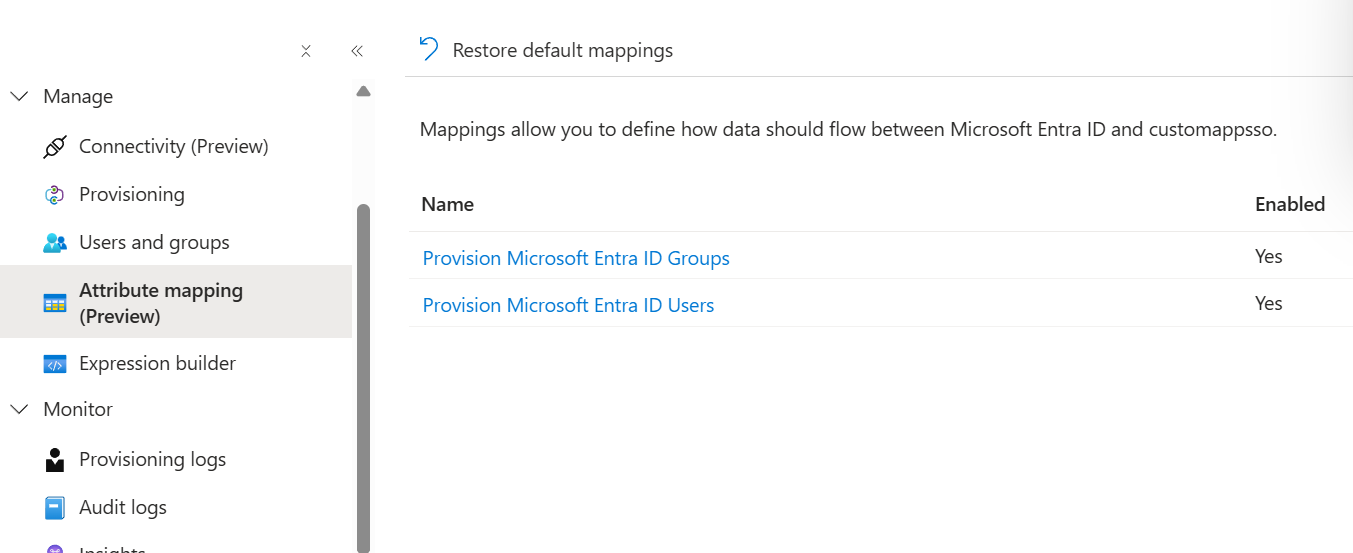
Task: Collapse the Manage section chevron
Action: tap(19, 97)
